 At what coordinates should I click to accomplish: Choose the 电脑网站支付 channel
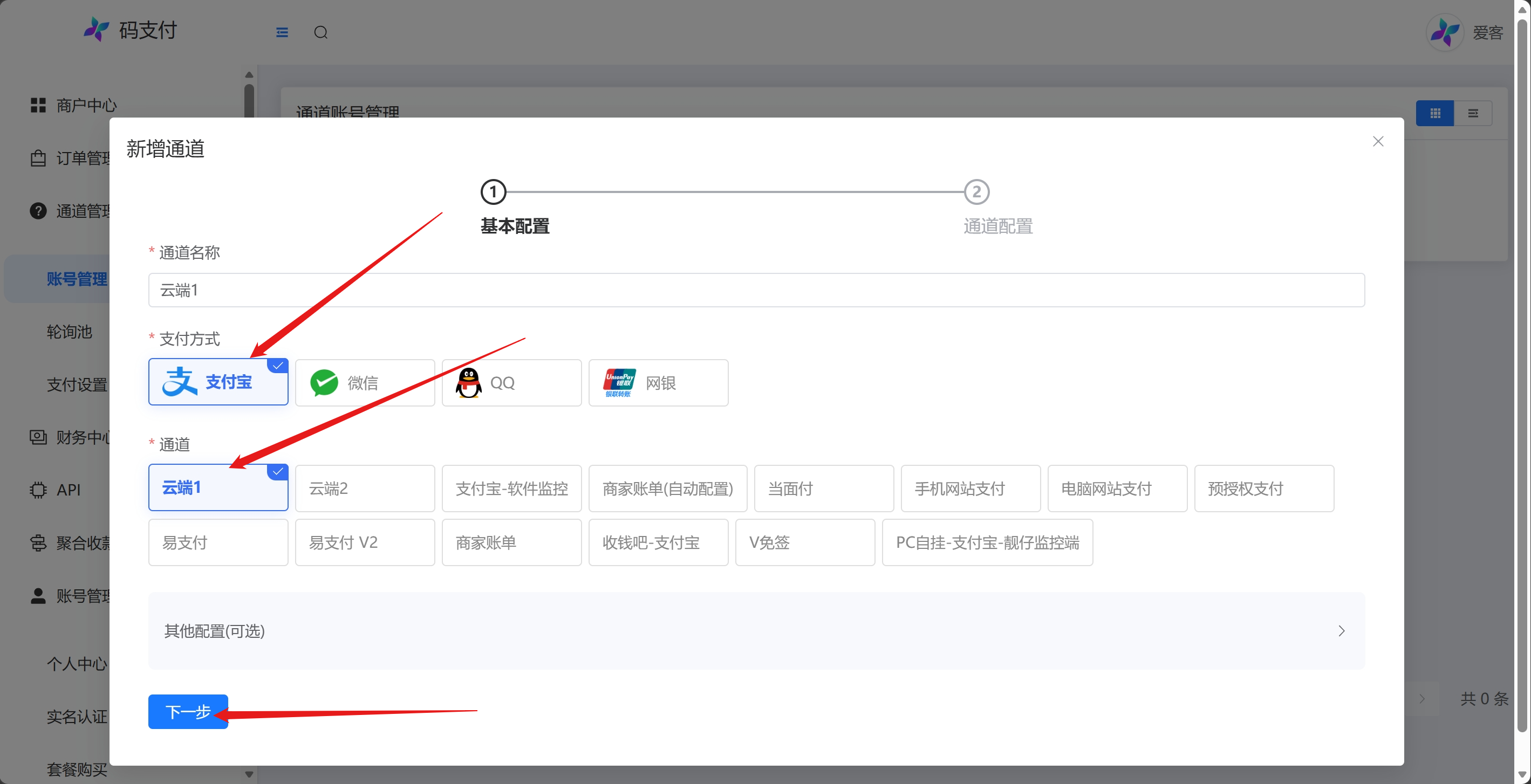(1118, 488)
